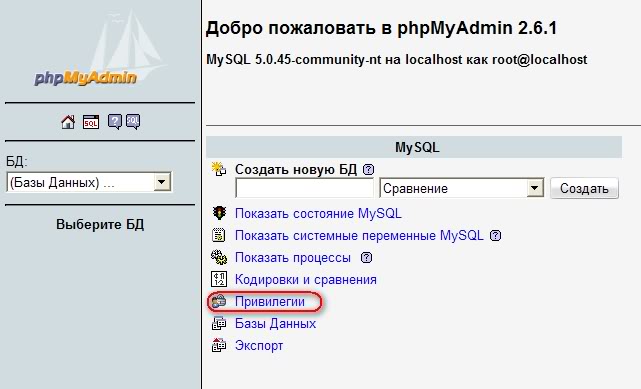Click the gears processes icon

[219, 257]
